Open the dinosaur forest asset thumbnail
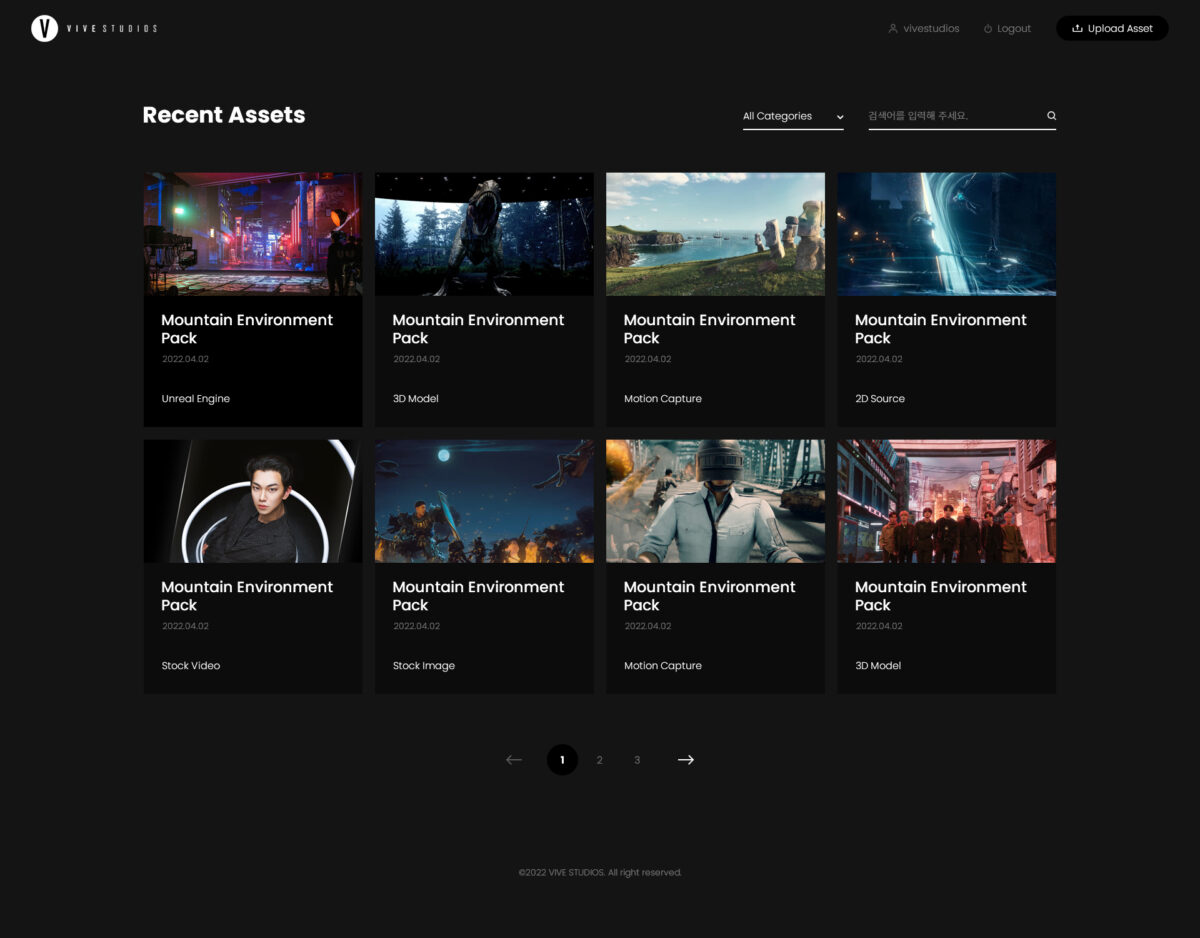 tap(484, 234)
